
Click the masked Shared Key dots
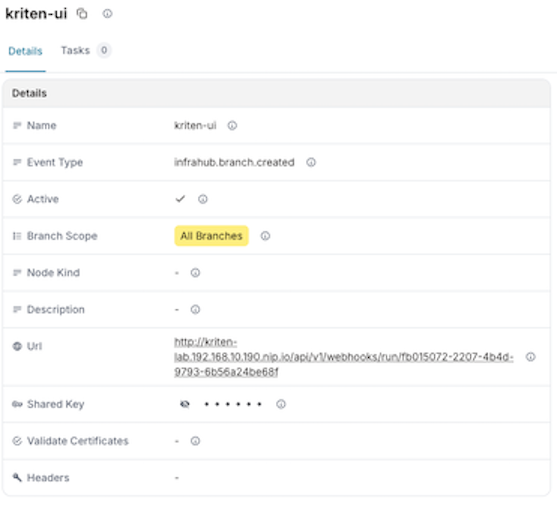pos(233,404)
